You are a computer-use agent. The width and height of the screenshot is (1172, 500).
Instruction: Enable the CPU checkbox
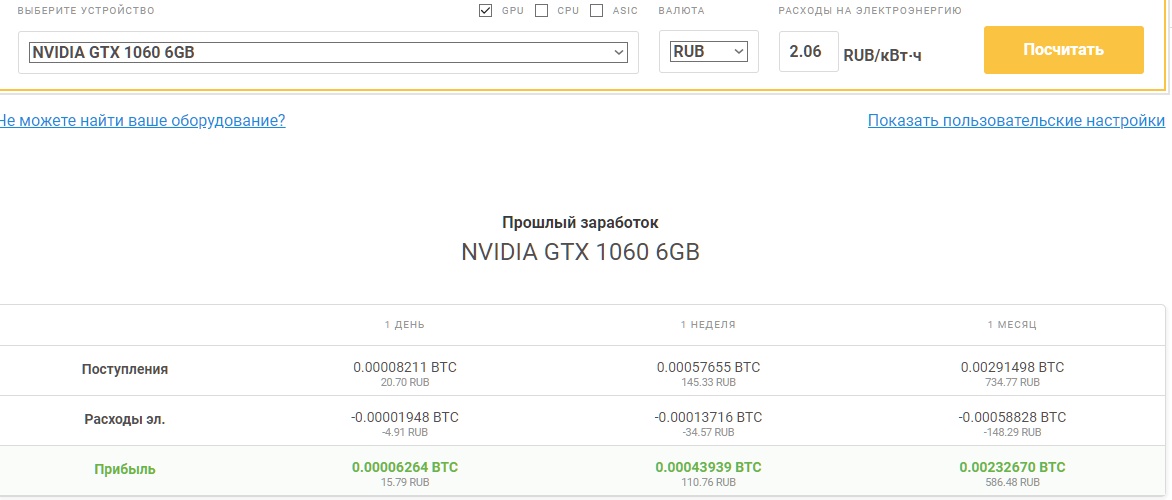tap(542, 10)
